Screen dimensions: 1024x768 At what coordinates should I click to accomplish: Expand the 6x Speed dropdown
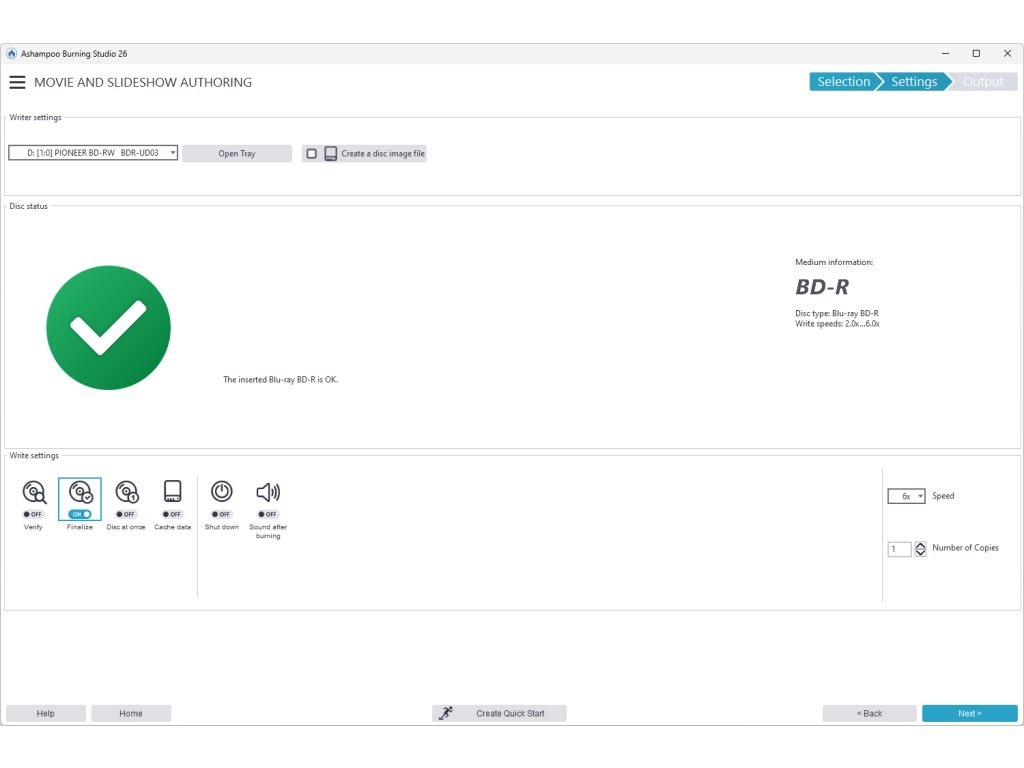coord(906,496)
